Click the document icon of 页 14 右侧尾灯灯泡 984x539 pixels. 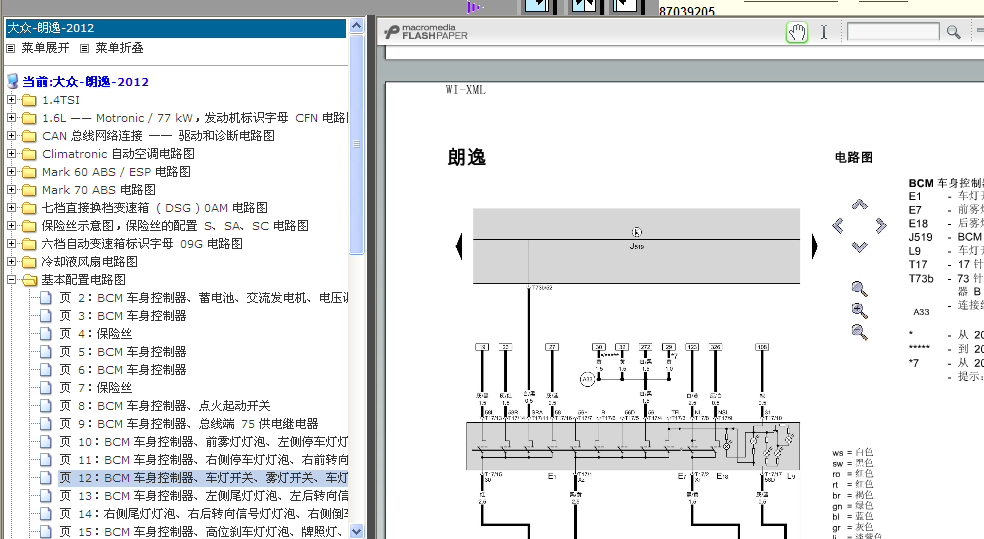[x=45, y=514]
